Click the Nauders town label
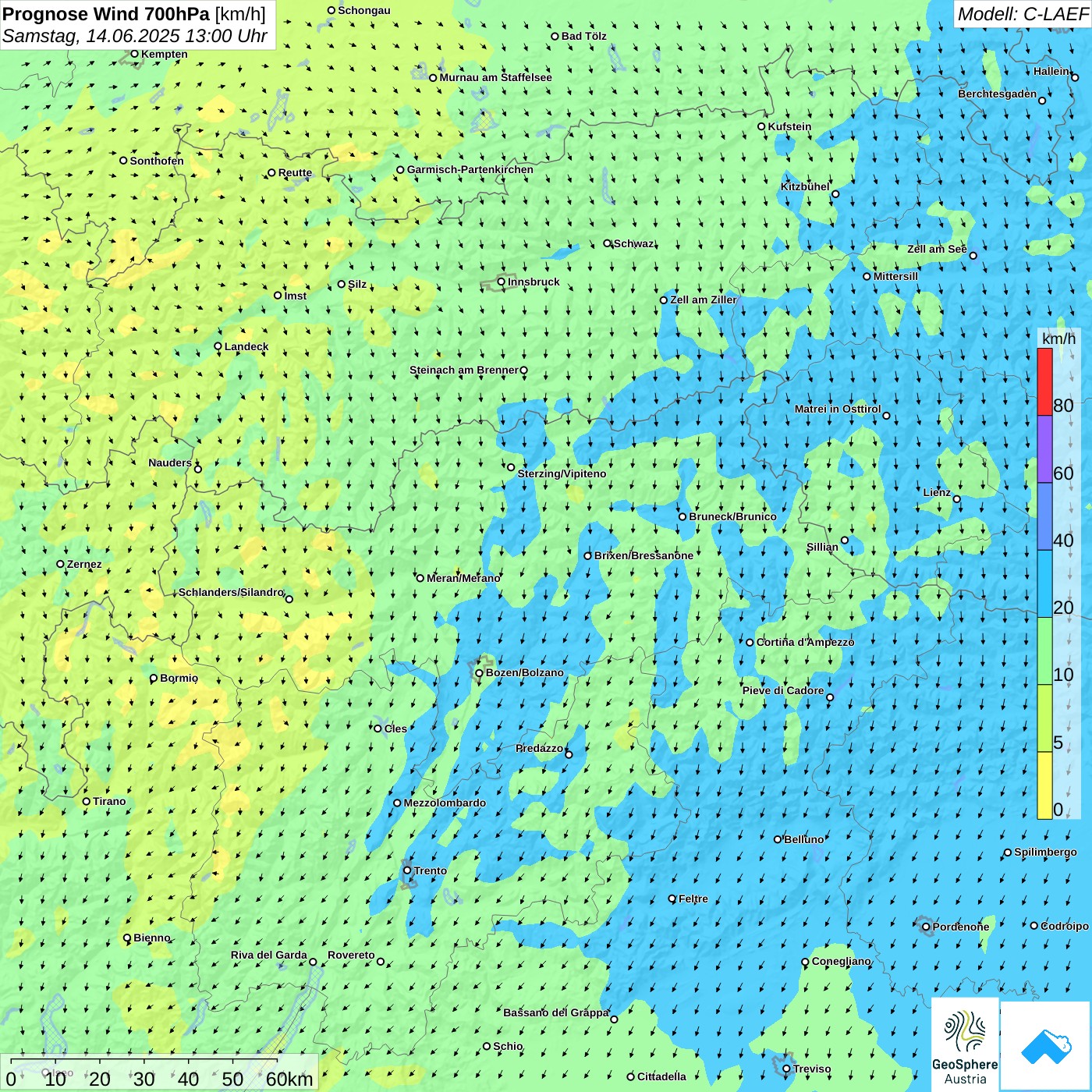Screen dimensions: 1092x1092 [x=170, y=463]
